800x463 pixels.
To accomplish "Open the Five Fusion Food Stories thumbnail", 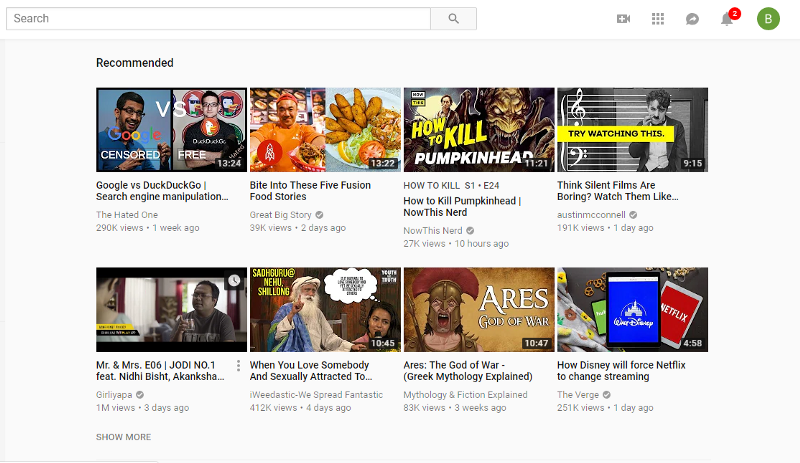I will pyautogui.click(x=325, y=130).
